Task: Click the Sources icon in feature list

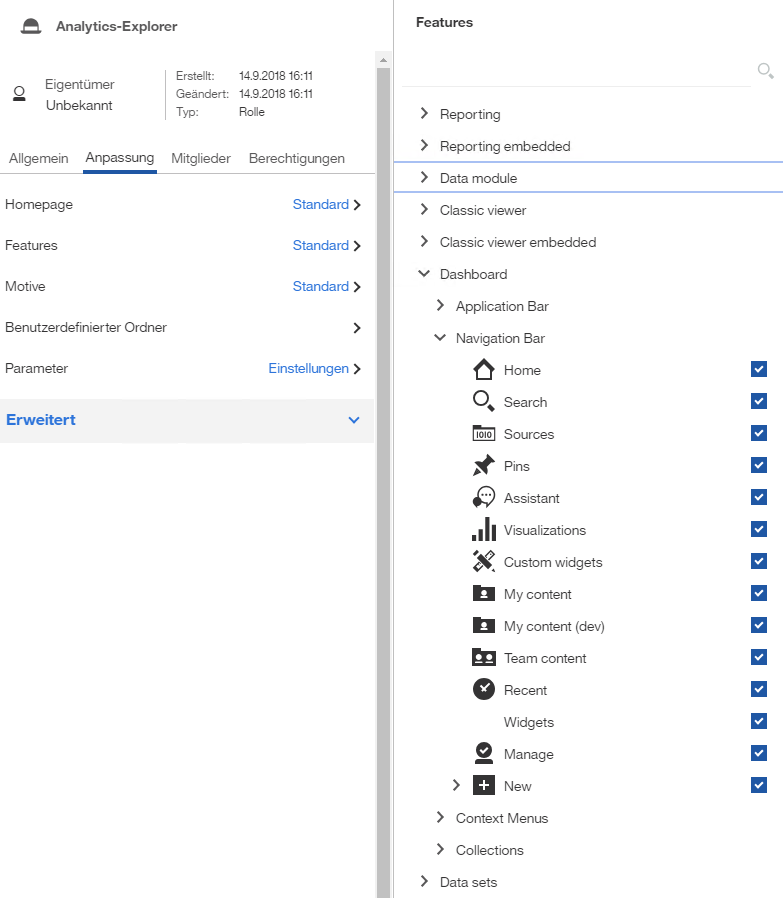Action: click(484, 434)
